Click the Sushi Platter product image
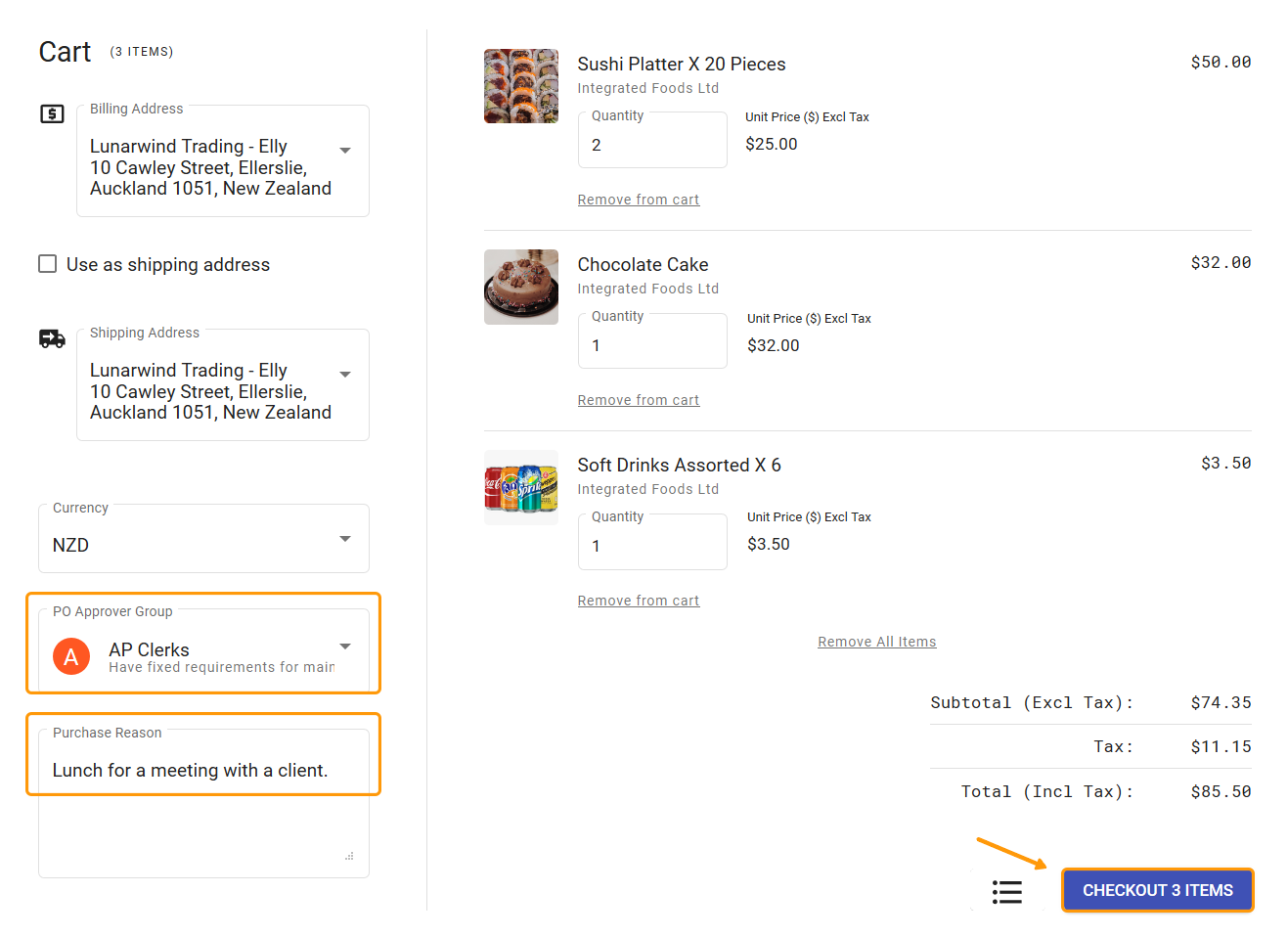This screenshot has width=1288, height=937. pos(520,86)
